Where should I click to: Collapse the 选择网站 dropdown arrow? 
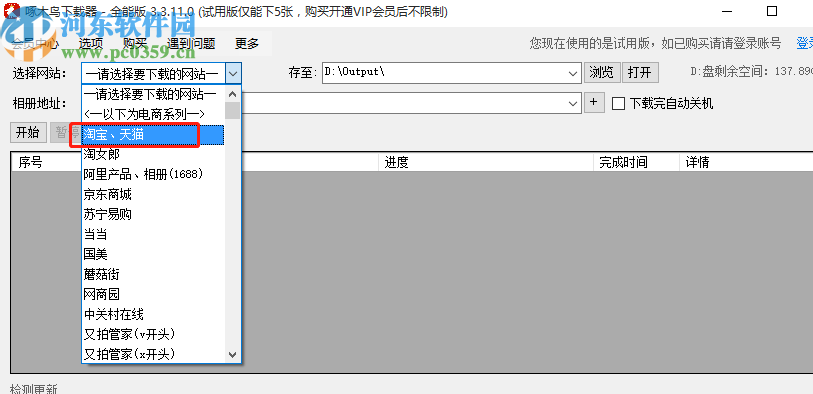click(x=233, y=74)
